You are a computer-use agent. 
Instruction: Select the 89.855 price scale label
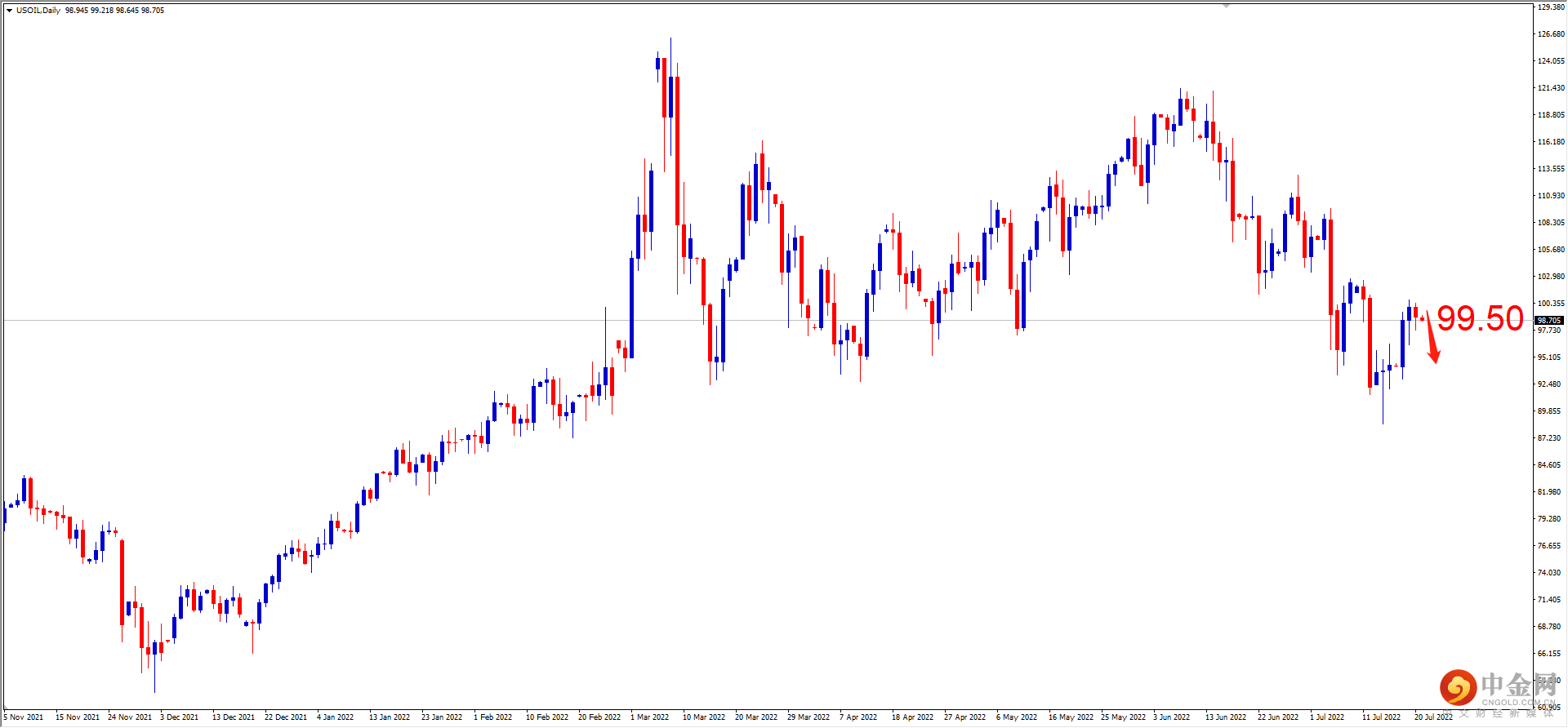point(1549,411)
